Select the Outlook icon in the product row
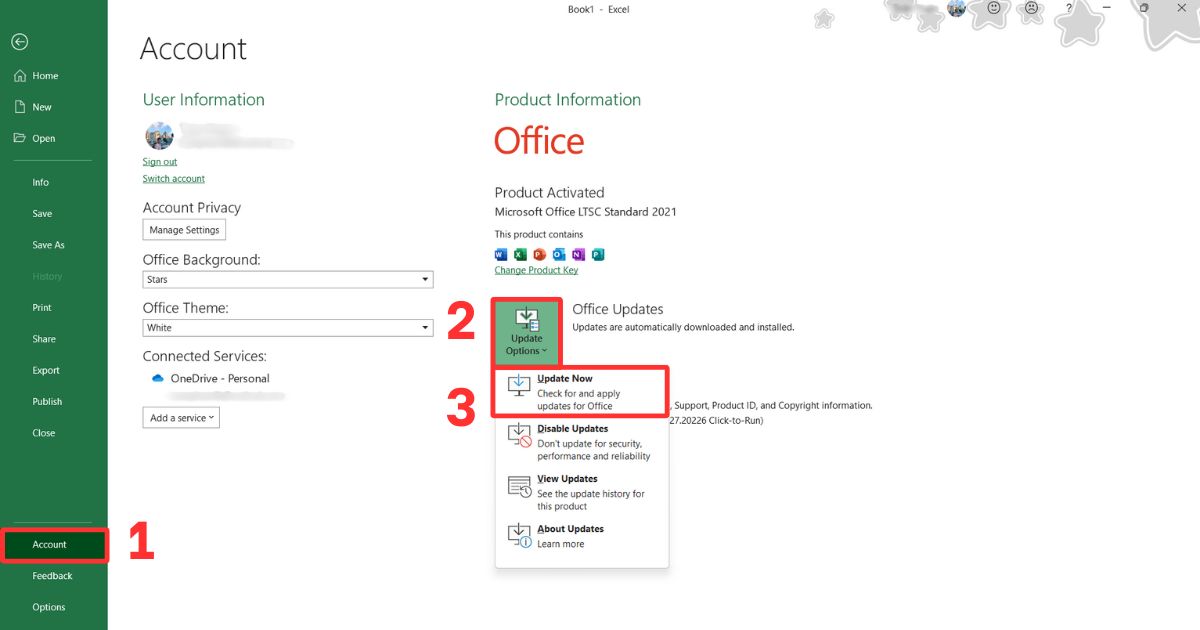This screenshot has height=630, width=1200. pyautogui.click(x=559, y=255)
